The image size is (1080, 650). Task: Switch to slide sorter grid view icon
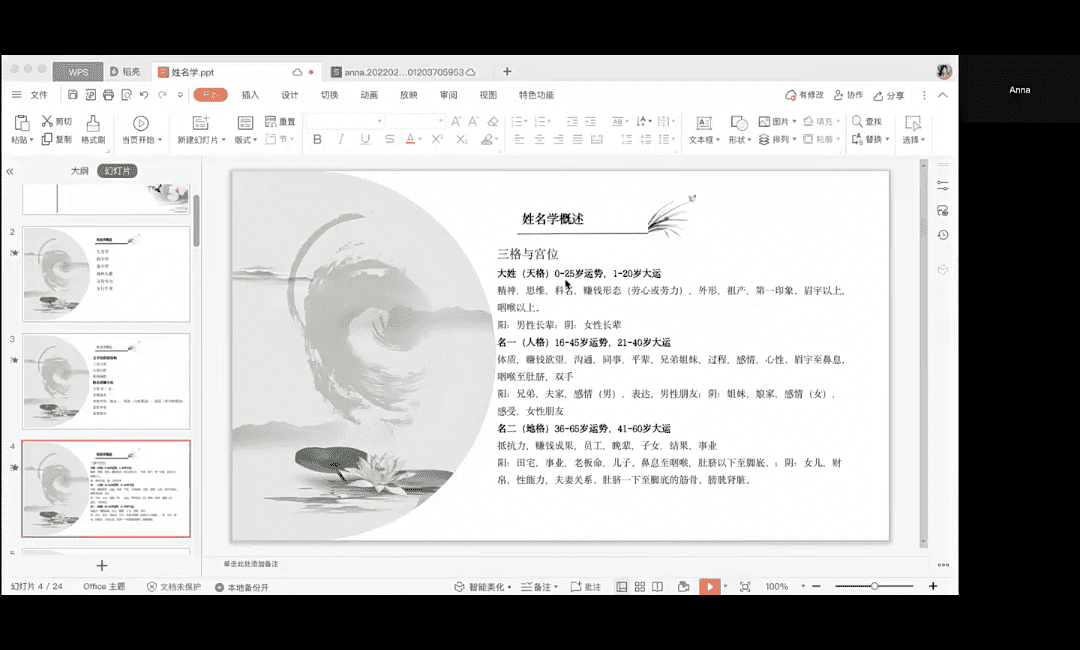point(640,587)
